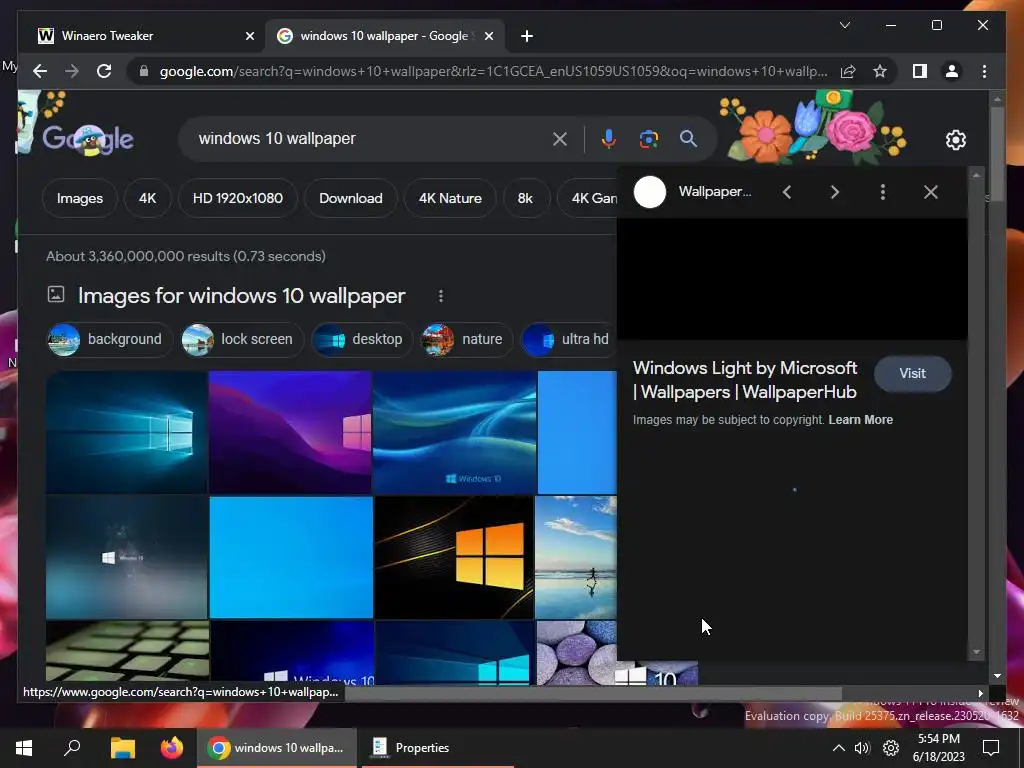The height and width of the screenshot is (768, 1024).
Task: Search by image with Google Lens
Action: coord(648,139)
